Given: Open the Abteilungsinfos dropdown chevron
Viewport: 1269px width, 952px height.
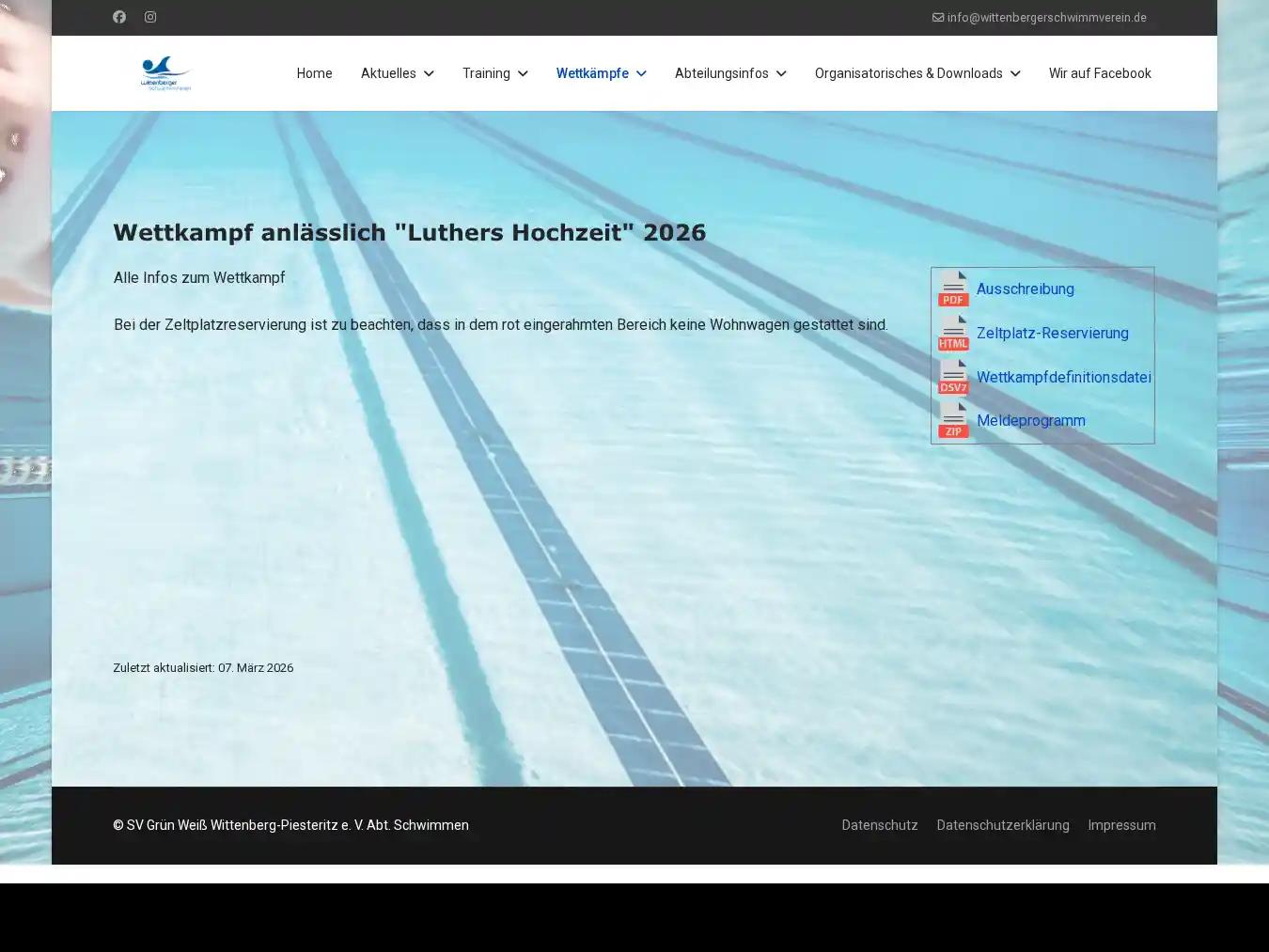Looking at the screenshot, I should 781,73.
